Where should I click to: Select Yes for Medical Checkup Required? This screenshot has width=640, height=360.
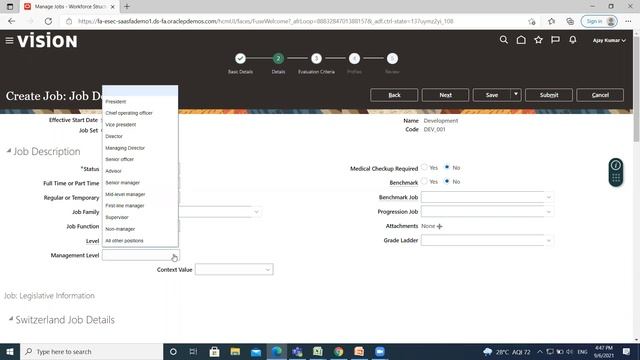(424, 167)
